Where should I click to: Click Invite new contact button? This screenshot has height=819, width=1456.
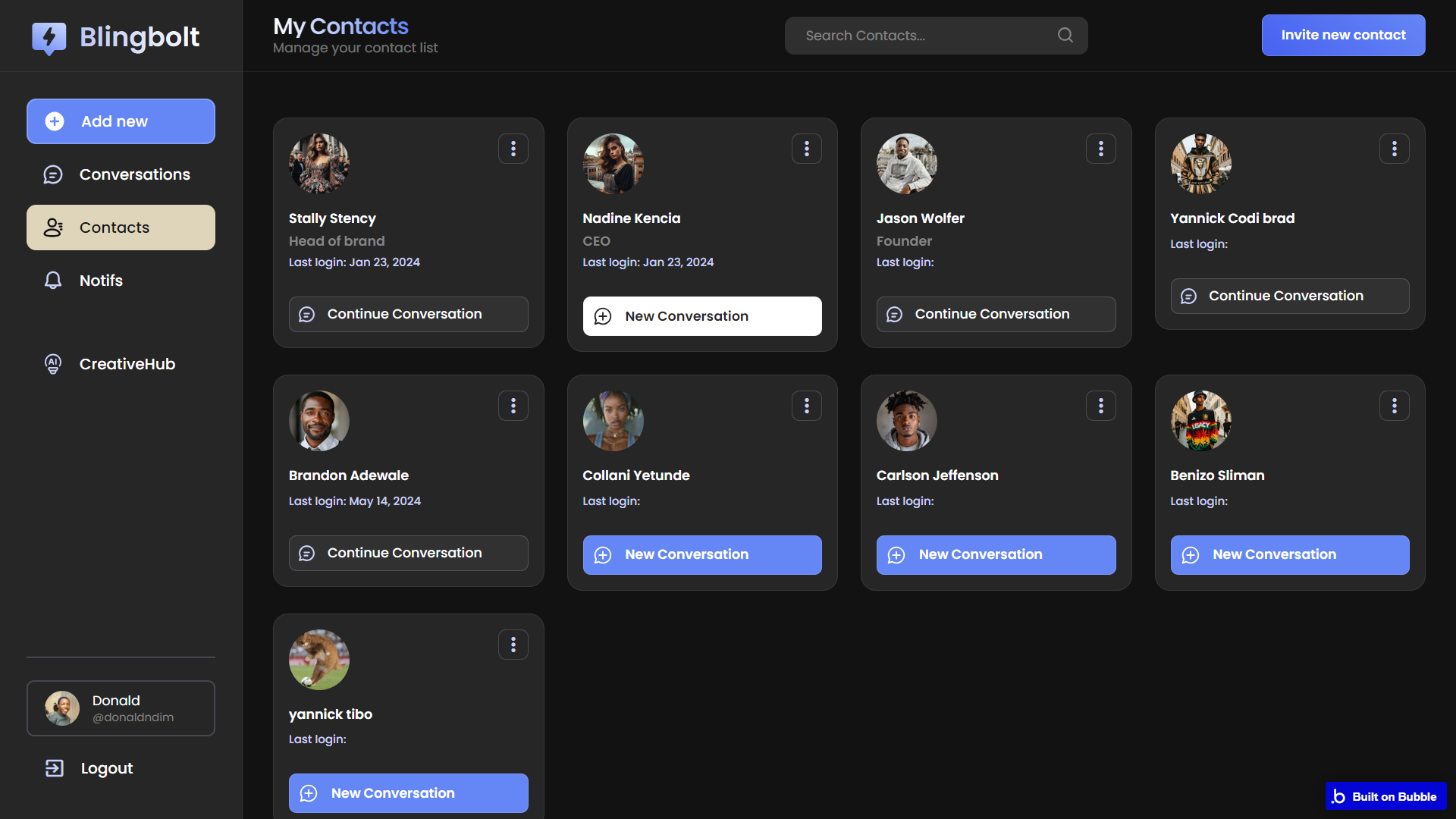click(x=1343, y=35)
